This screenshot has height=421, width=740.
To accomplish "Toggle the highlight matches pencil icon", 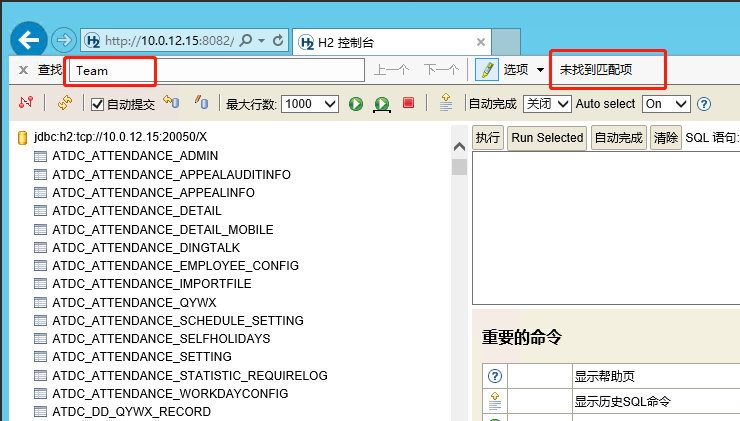I will pyautogui.click(x=487, y=70).
